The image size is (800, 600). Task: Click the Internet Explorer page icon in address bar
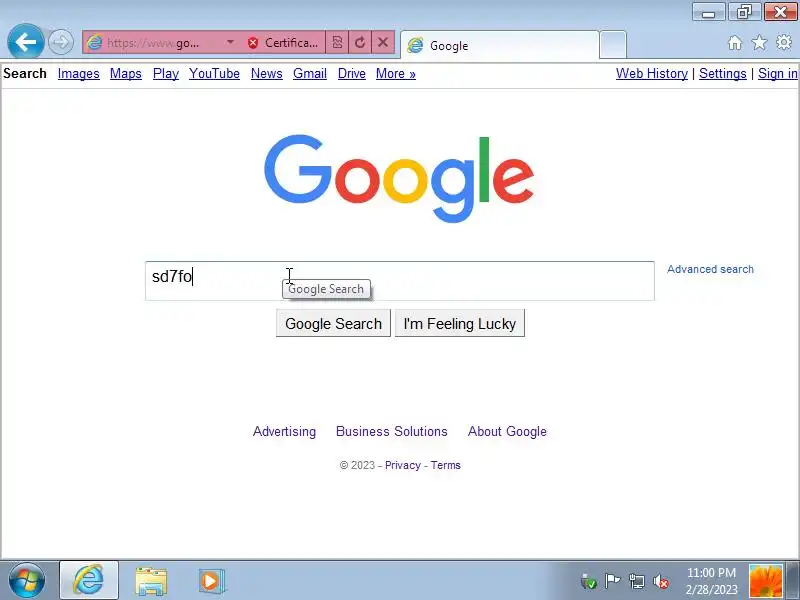coord(94,42)
